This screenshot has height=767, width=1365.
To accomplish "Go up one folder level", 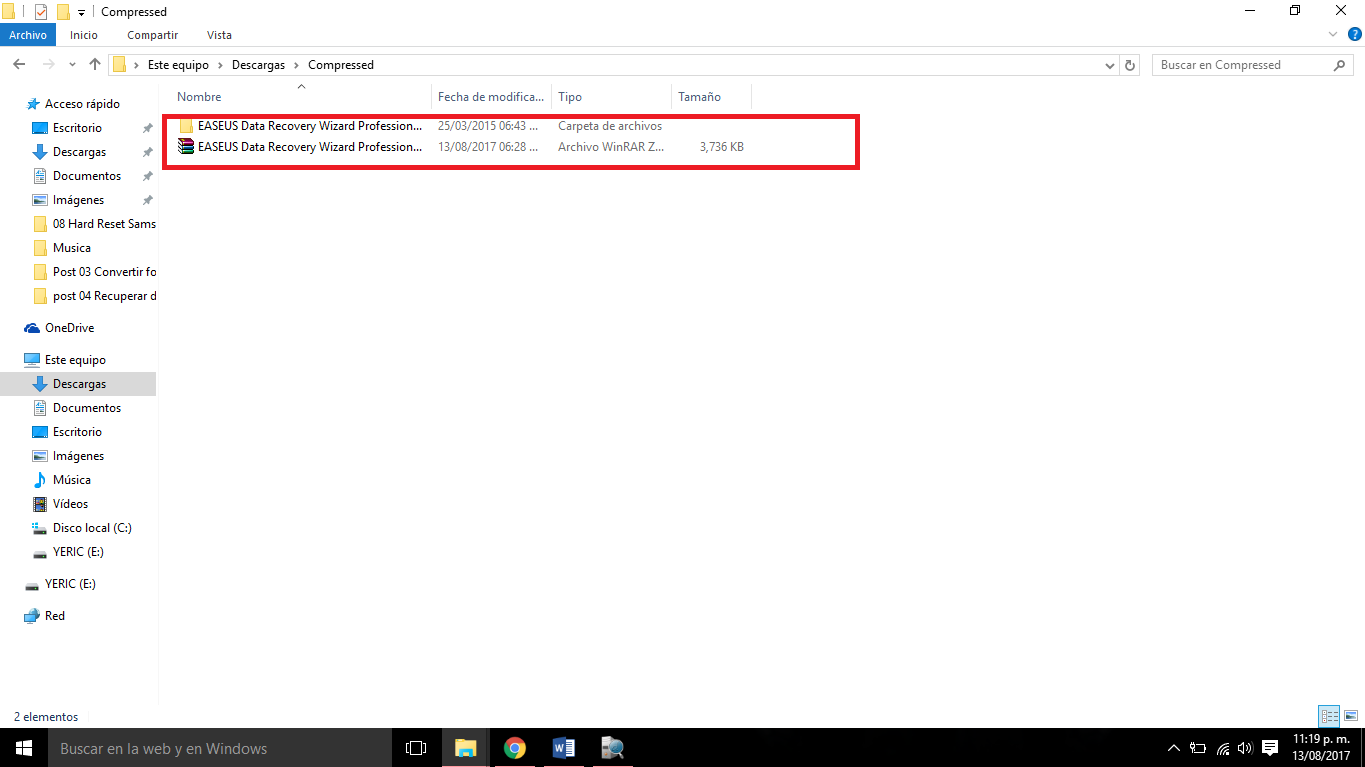I will 95,64.
